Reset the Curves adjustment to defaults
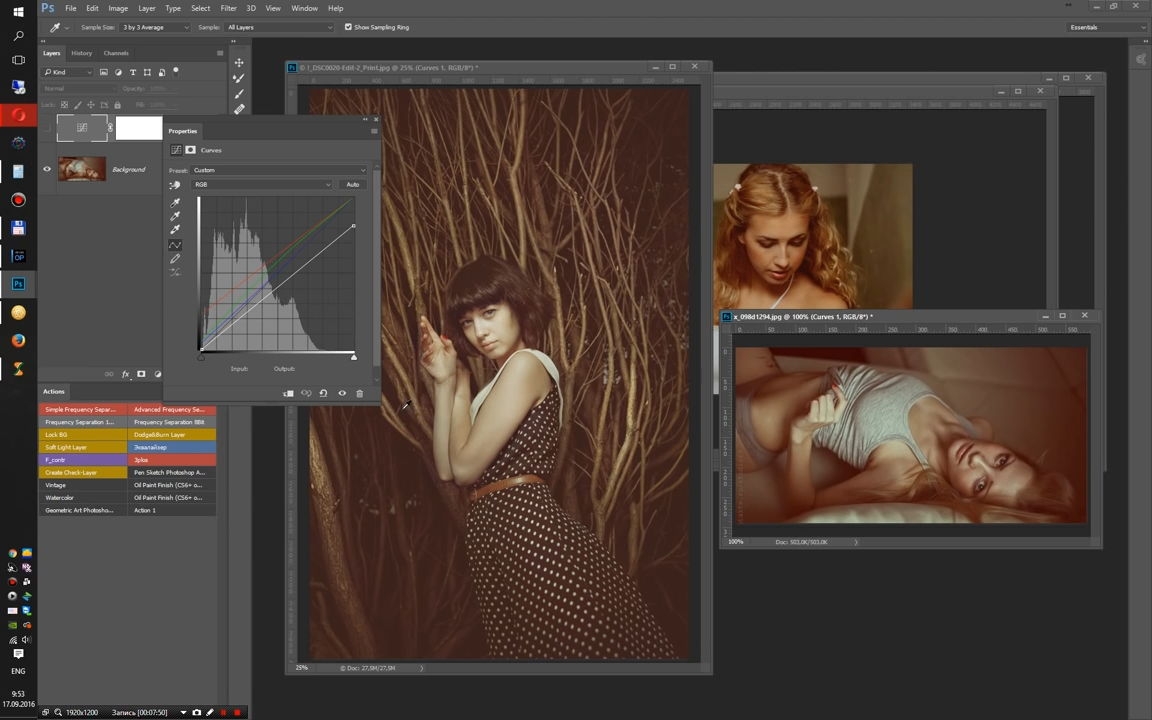 click(x=323, y=393)
